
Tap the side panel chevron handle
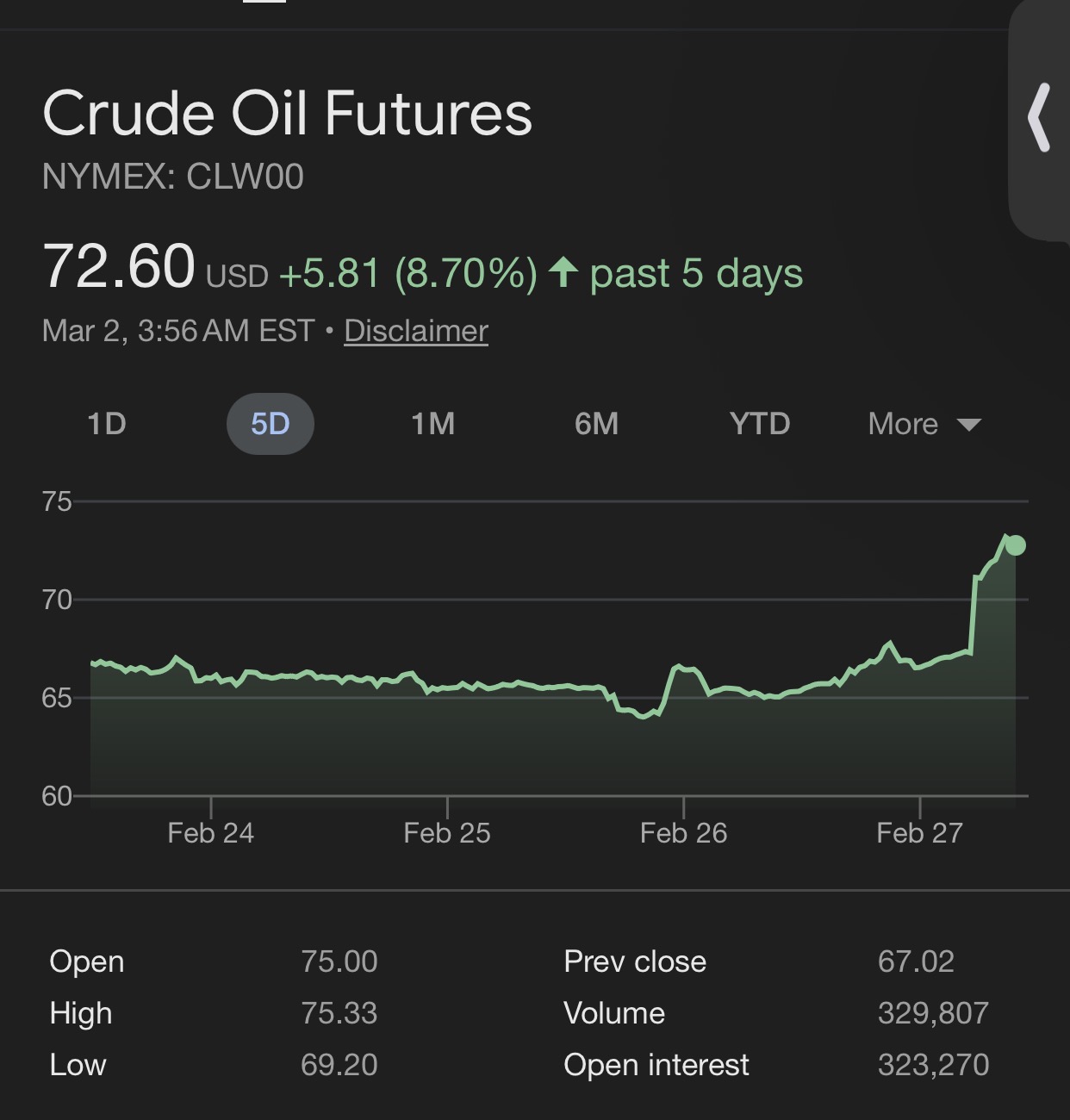click(1040, 118)
